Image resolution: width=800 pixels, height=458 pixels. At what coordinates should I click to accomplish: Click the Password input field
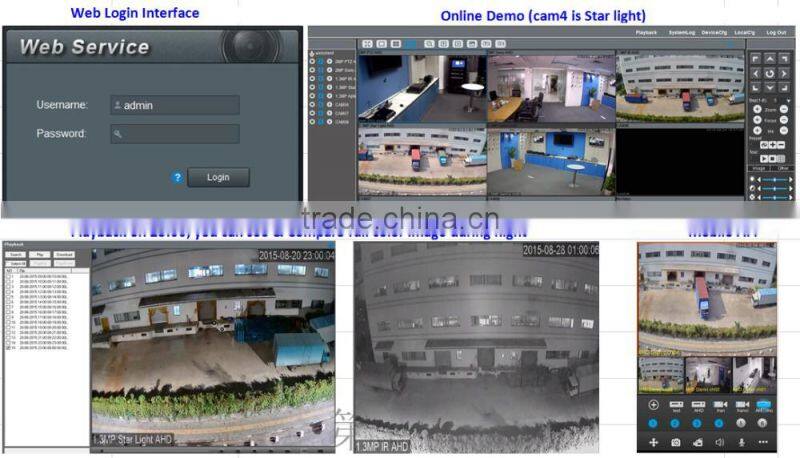tap(175, 134)
